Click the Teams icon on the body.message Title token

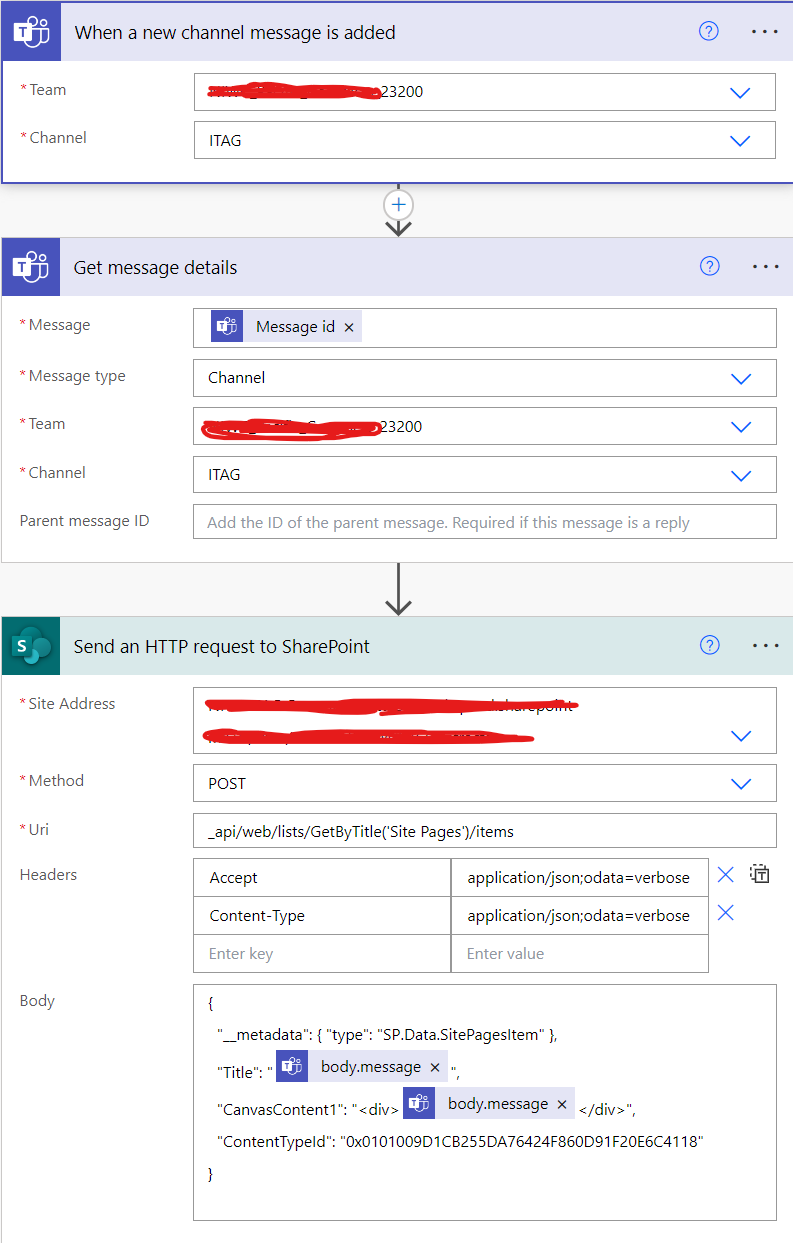click(291, 1066)
